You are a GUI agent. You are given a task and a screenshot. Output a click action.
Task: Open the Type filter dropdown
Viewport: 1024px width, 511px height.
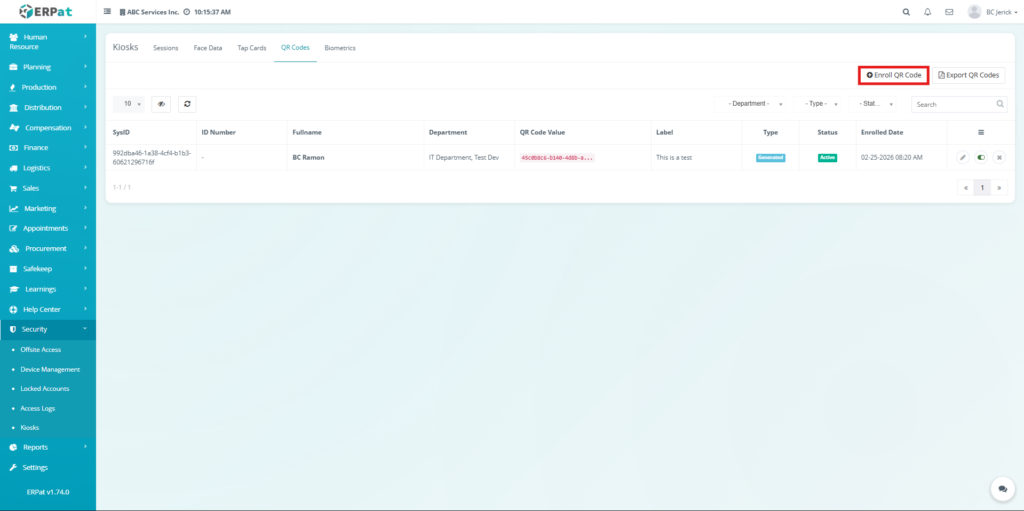822,103
